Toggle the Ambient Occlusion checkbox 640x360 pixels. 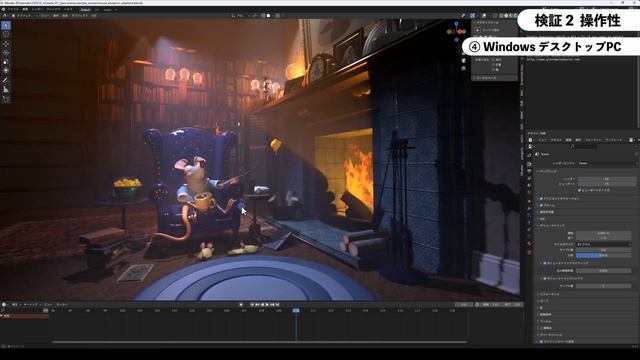[x=541, y=198]
